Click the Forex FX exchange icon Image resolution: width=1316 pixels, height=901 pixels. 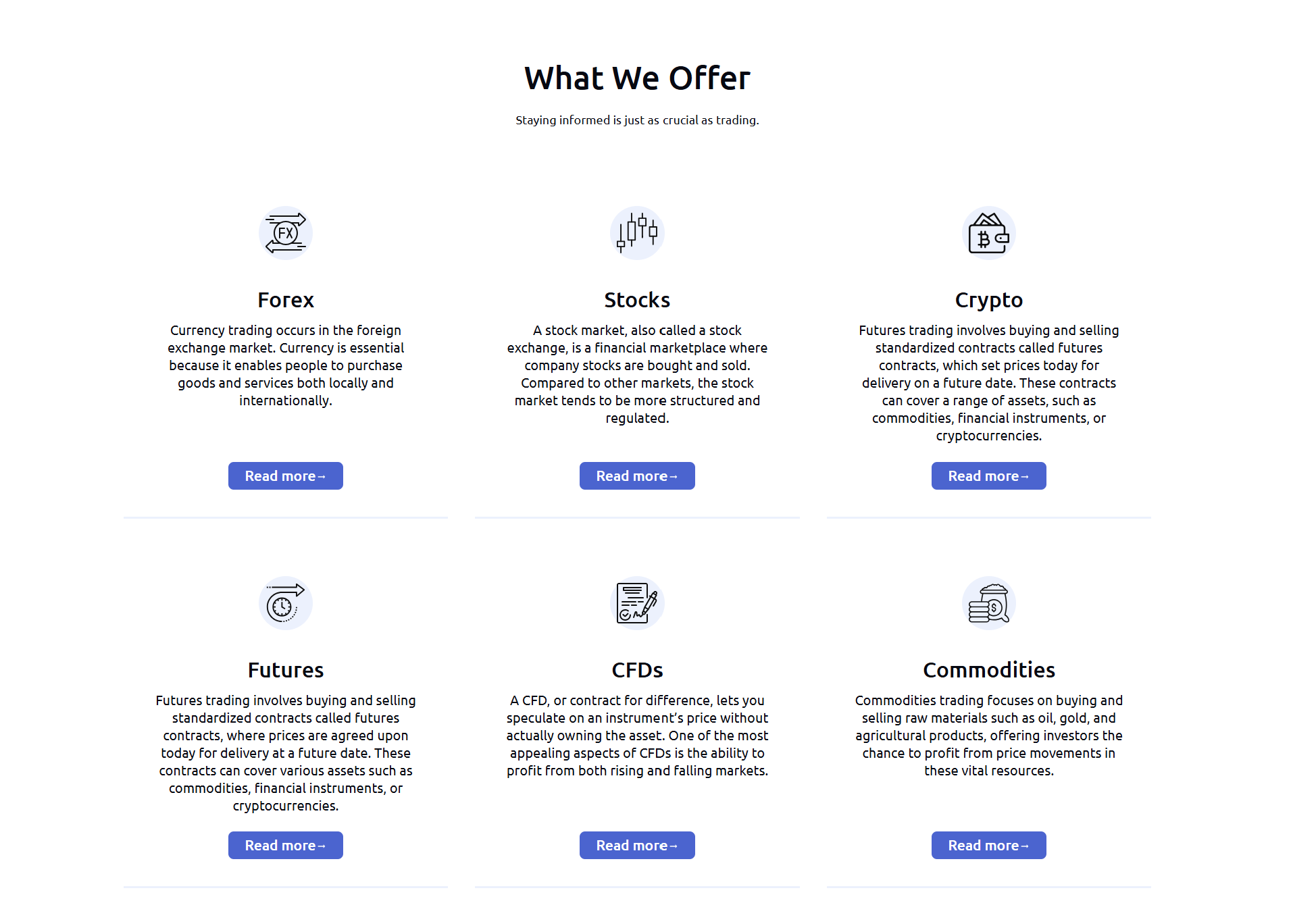pyautogui.click(x=285, y=232)
